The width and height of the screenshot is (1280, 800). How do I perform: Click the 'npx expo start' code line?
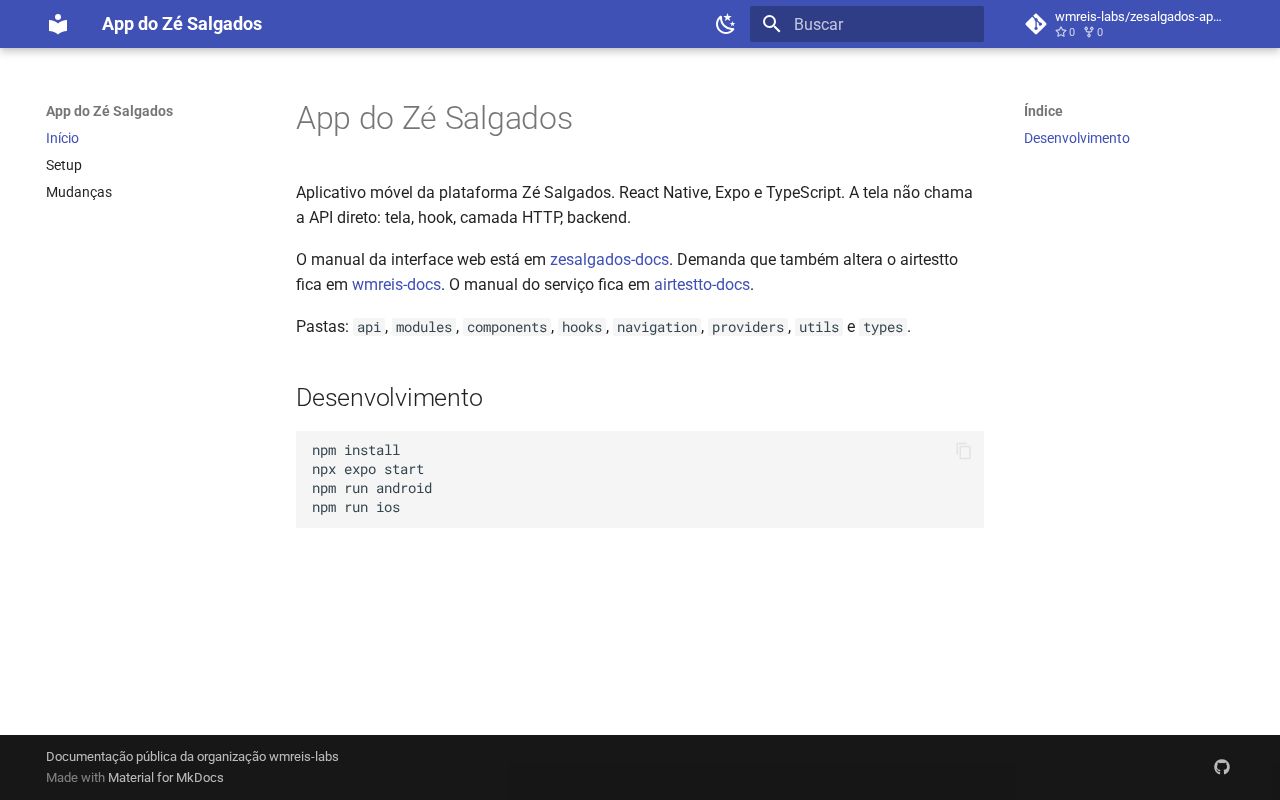coord(368,469)
